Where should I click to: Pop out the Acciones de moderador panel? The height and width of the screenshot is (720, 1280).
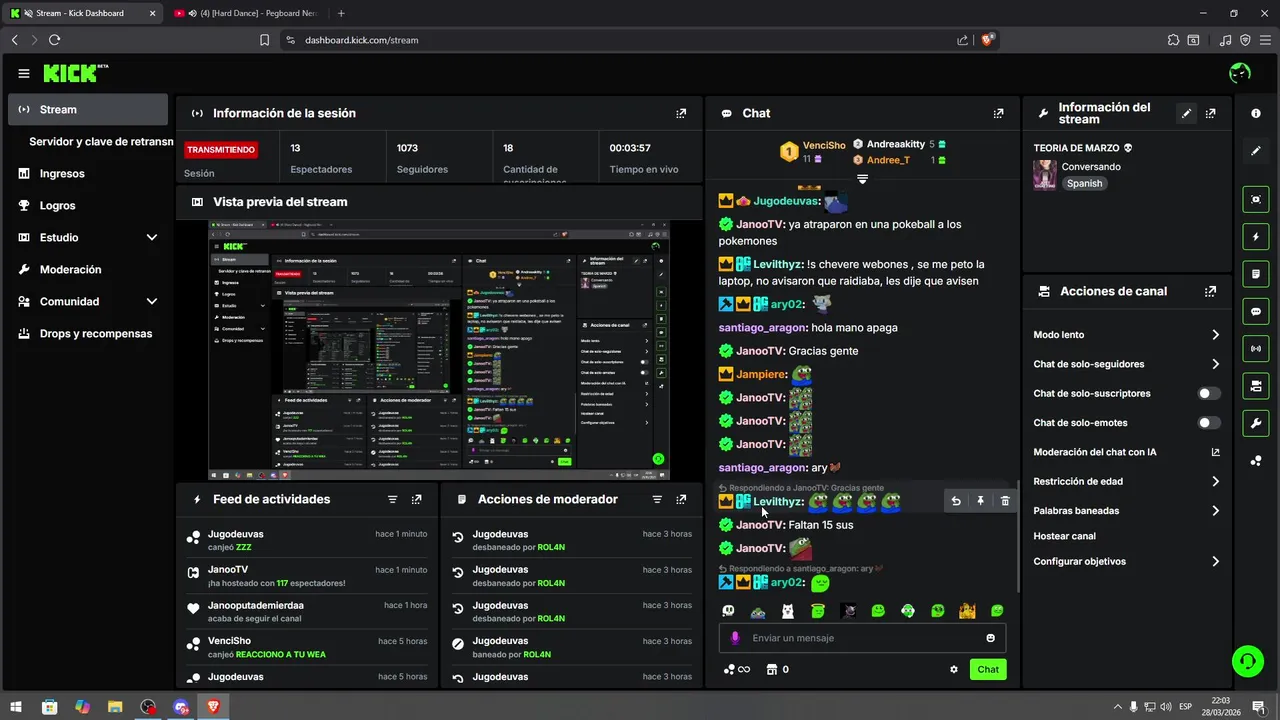pos(681,499)
